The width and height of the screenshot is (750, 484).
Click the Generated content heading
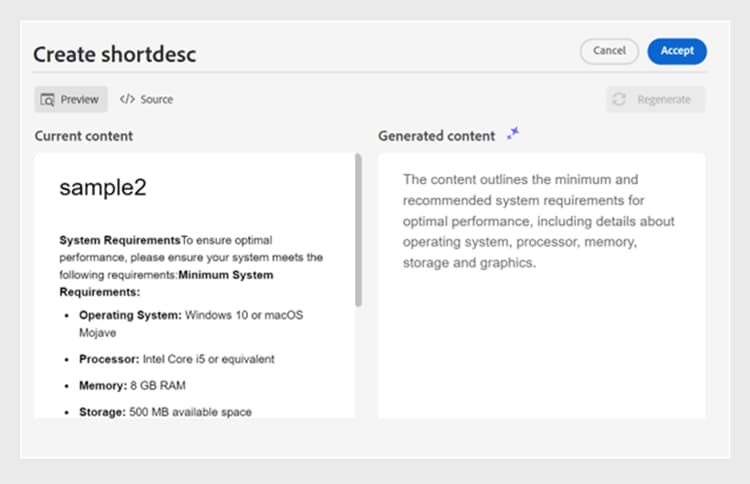click(x=436, y=136)
